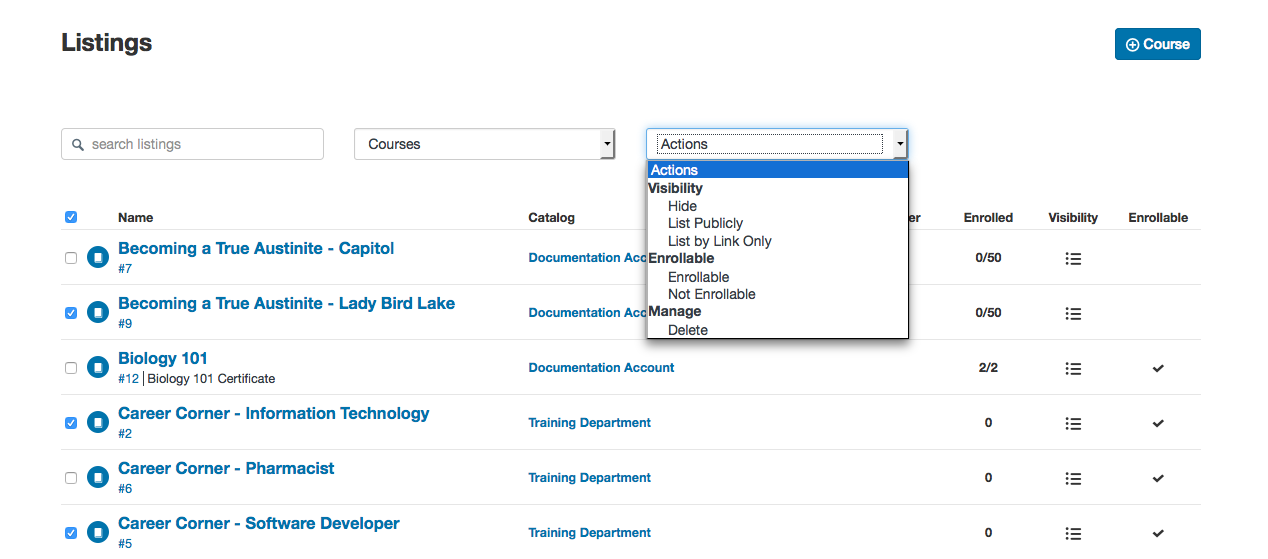This screenshot has height=559, width=1268.
Task: Choose Not Enrollable from the Actions menu
Action: (x=712, y=294)
